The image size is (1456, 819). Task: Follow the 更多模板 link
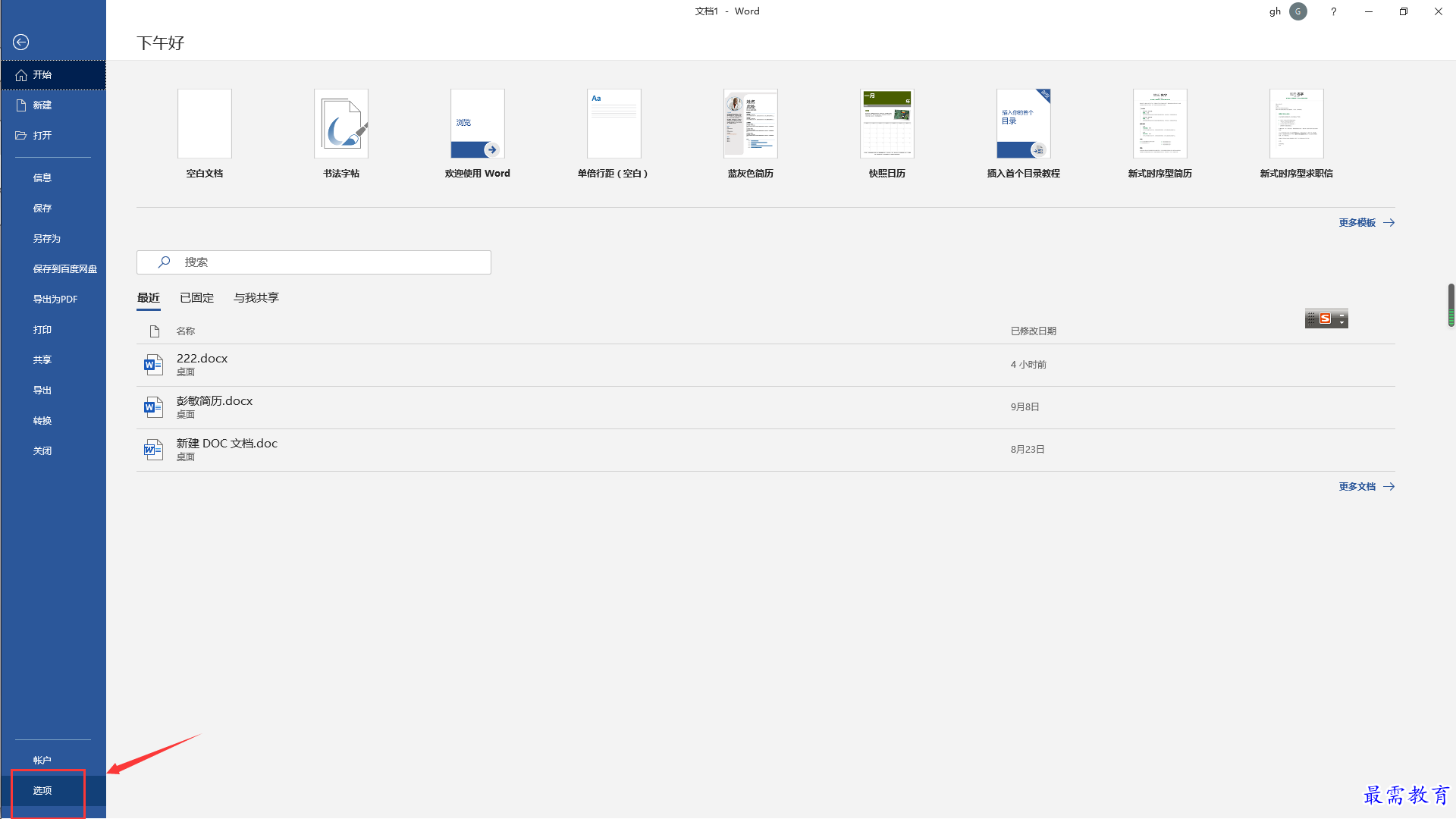point(1367,223)
